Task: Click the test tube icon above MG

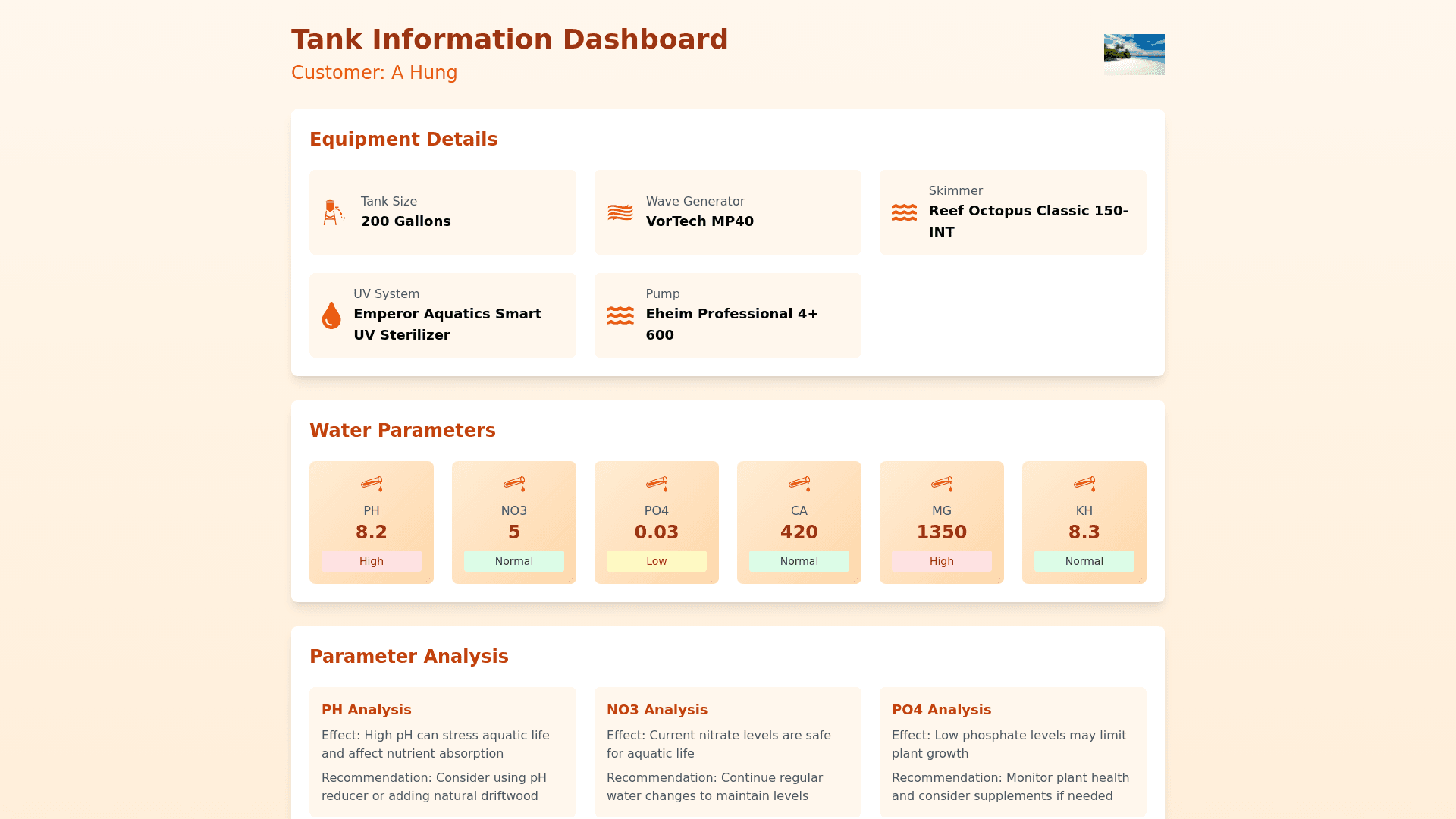Action: pos(942,484)
